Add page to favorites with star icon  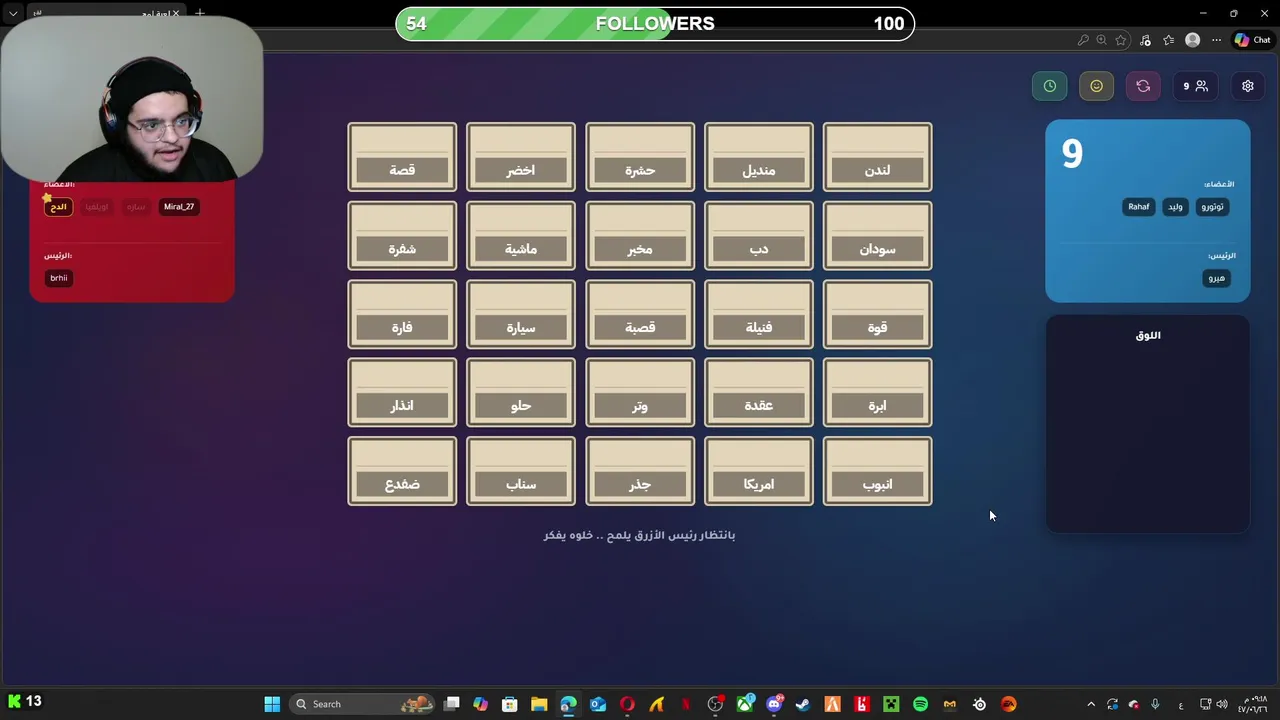tap(1121, 40)
